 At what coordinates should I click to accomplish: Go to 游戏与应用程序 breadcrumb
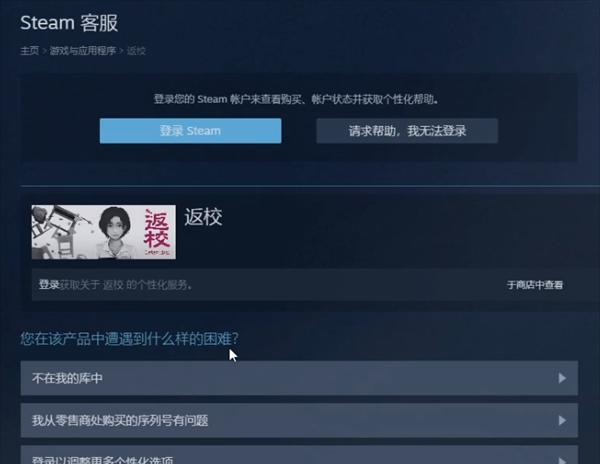click(x=83, y=50)
